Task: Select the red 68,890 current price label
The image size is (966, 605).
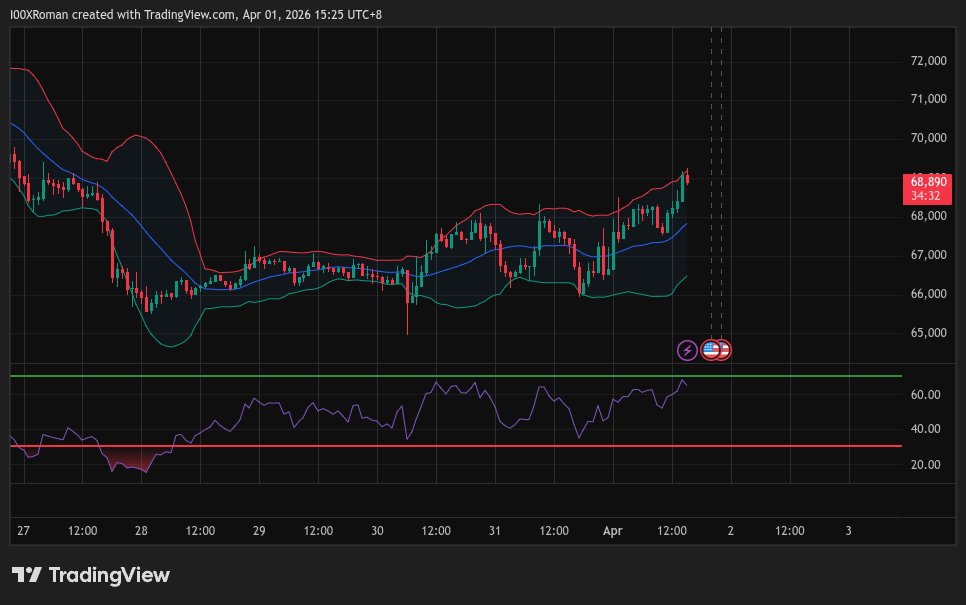Action: pos(929,182)
